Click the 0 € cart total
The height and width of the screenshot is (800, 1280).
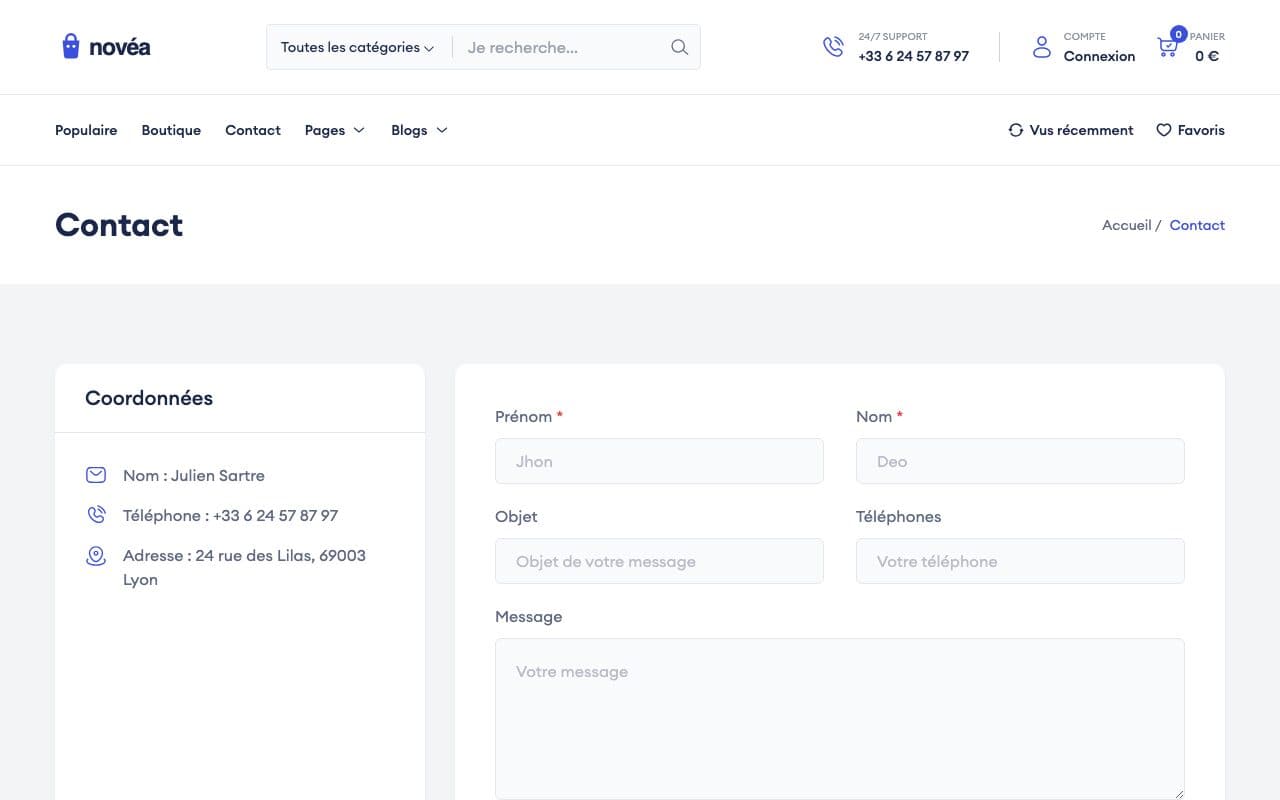coord(1207,56)
